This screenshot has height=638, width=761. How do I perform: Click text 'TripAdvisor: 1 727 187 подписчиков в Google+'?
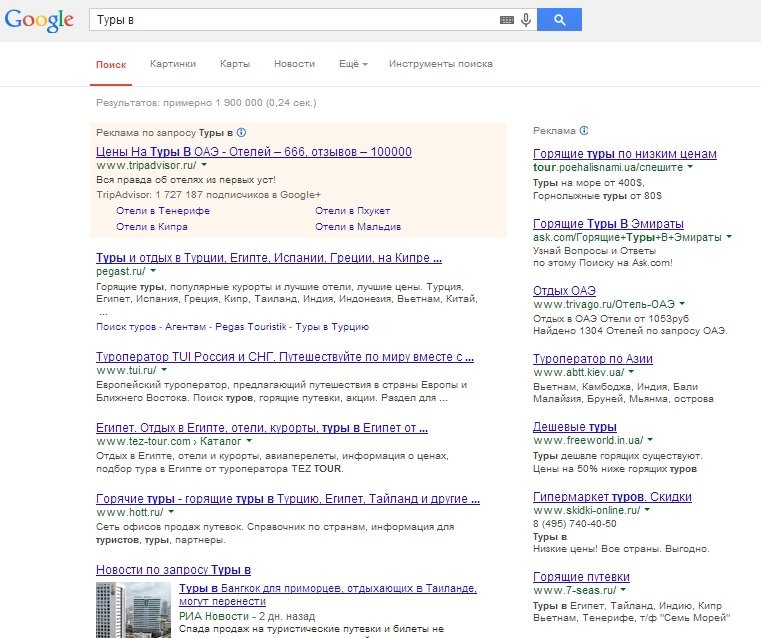[208, 195]
